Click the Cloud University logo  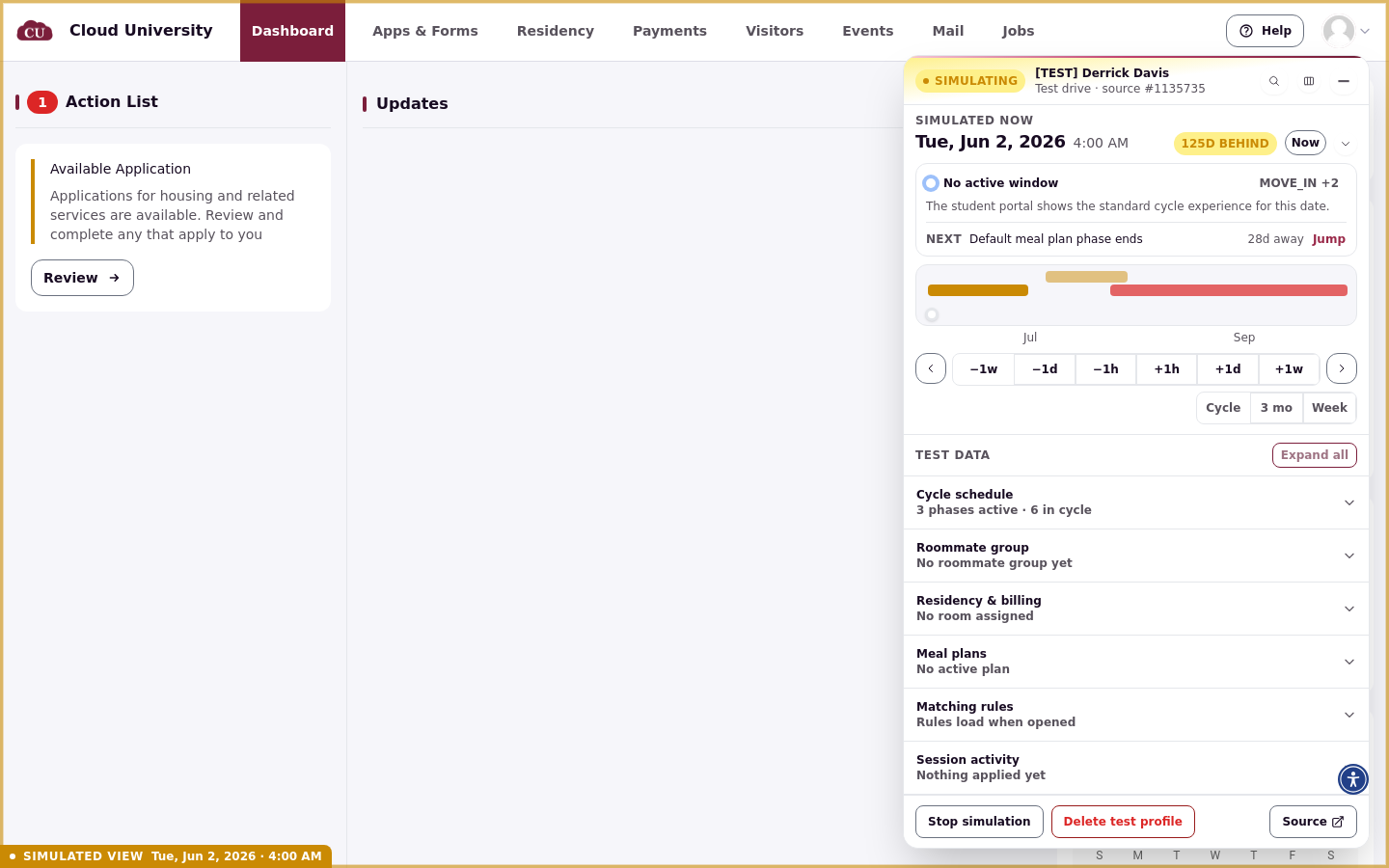click(x=35, y=31)
